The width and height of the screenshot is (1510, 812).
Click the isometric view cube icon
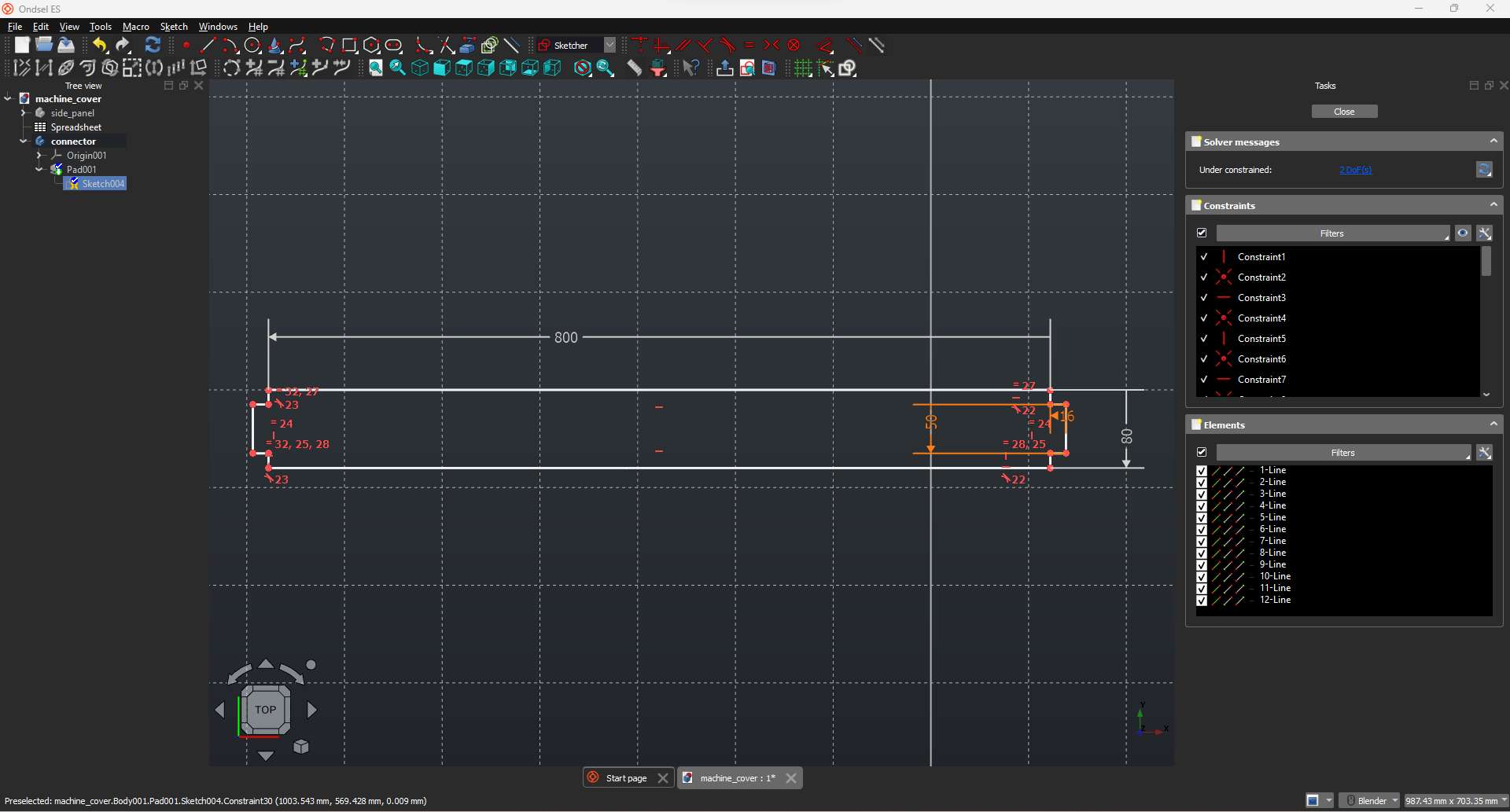tap(420, 68)
